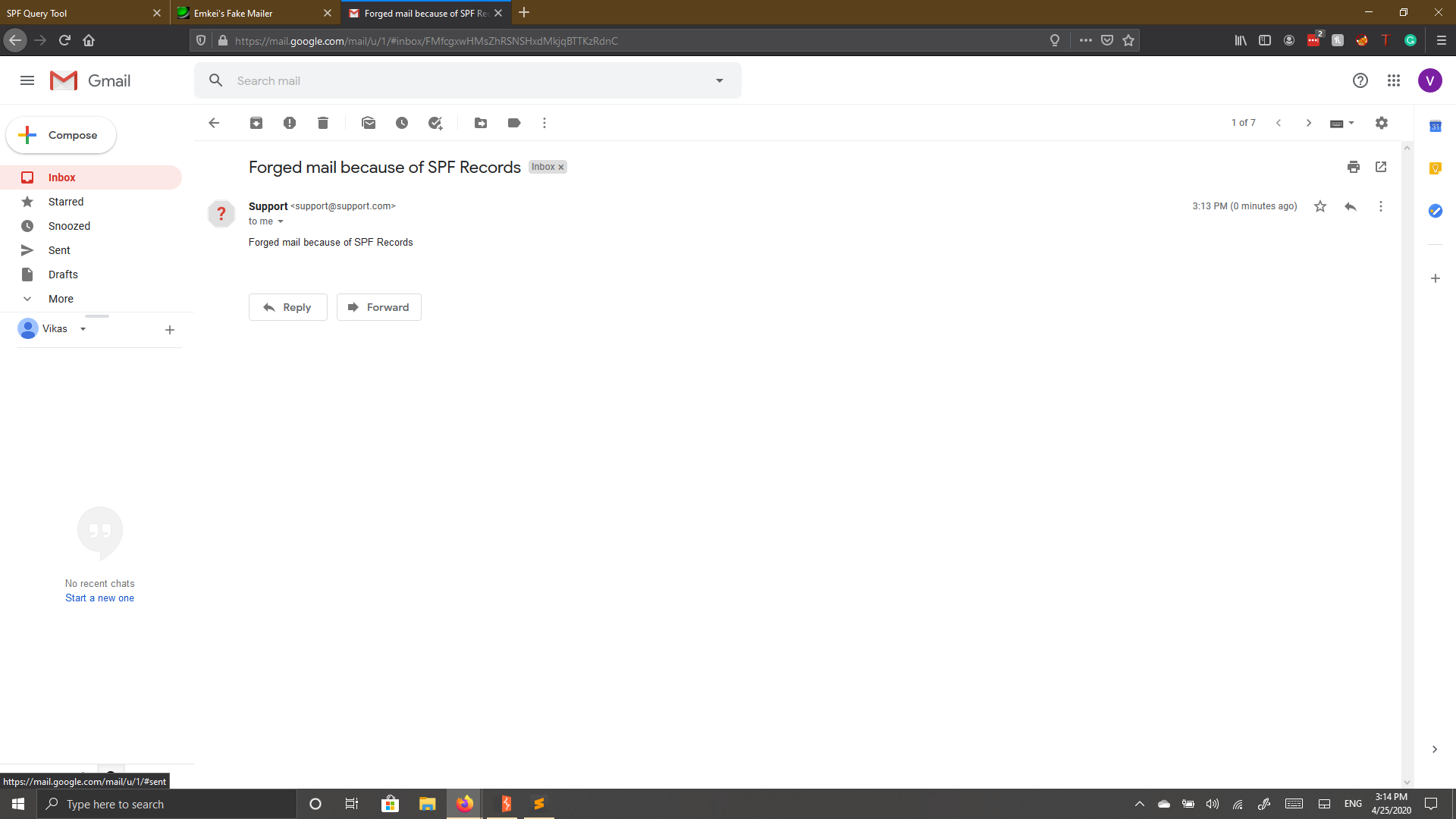Image resolution: width=1456 pixels, height=819 pixels.
Task: Open Google Calendar in the side panel
Action: point(1435,127)
